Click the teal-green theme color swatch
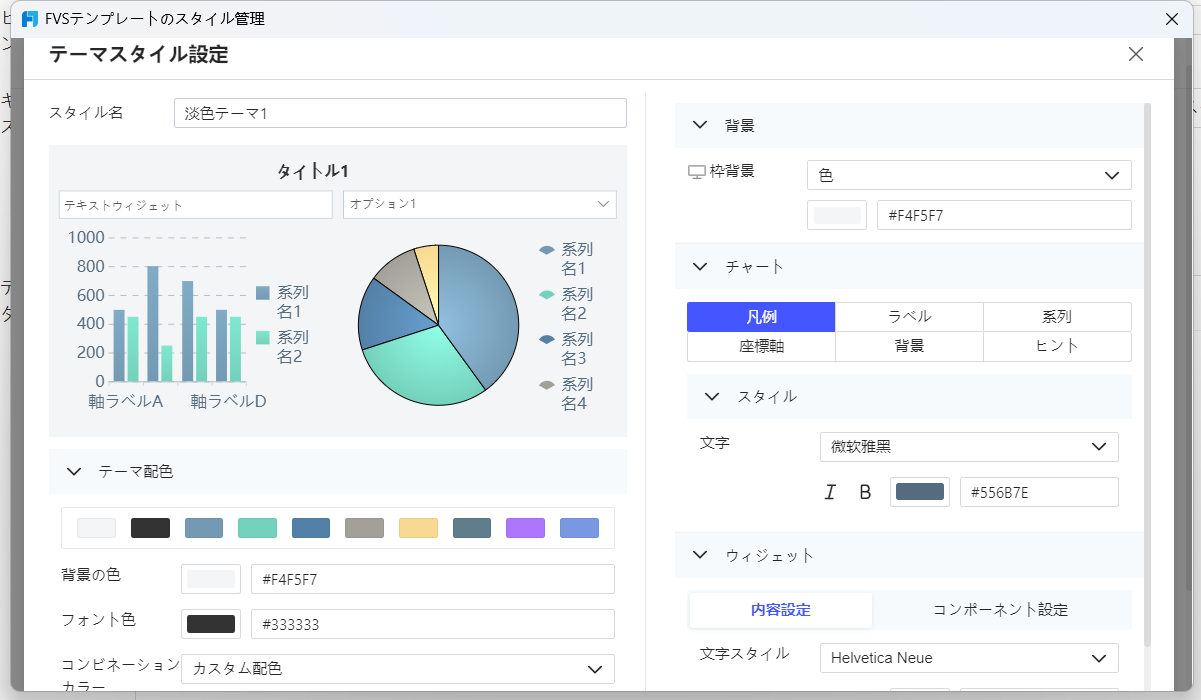This screenshot has width=1201, height=700. (257, 528)
